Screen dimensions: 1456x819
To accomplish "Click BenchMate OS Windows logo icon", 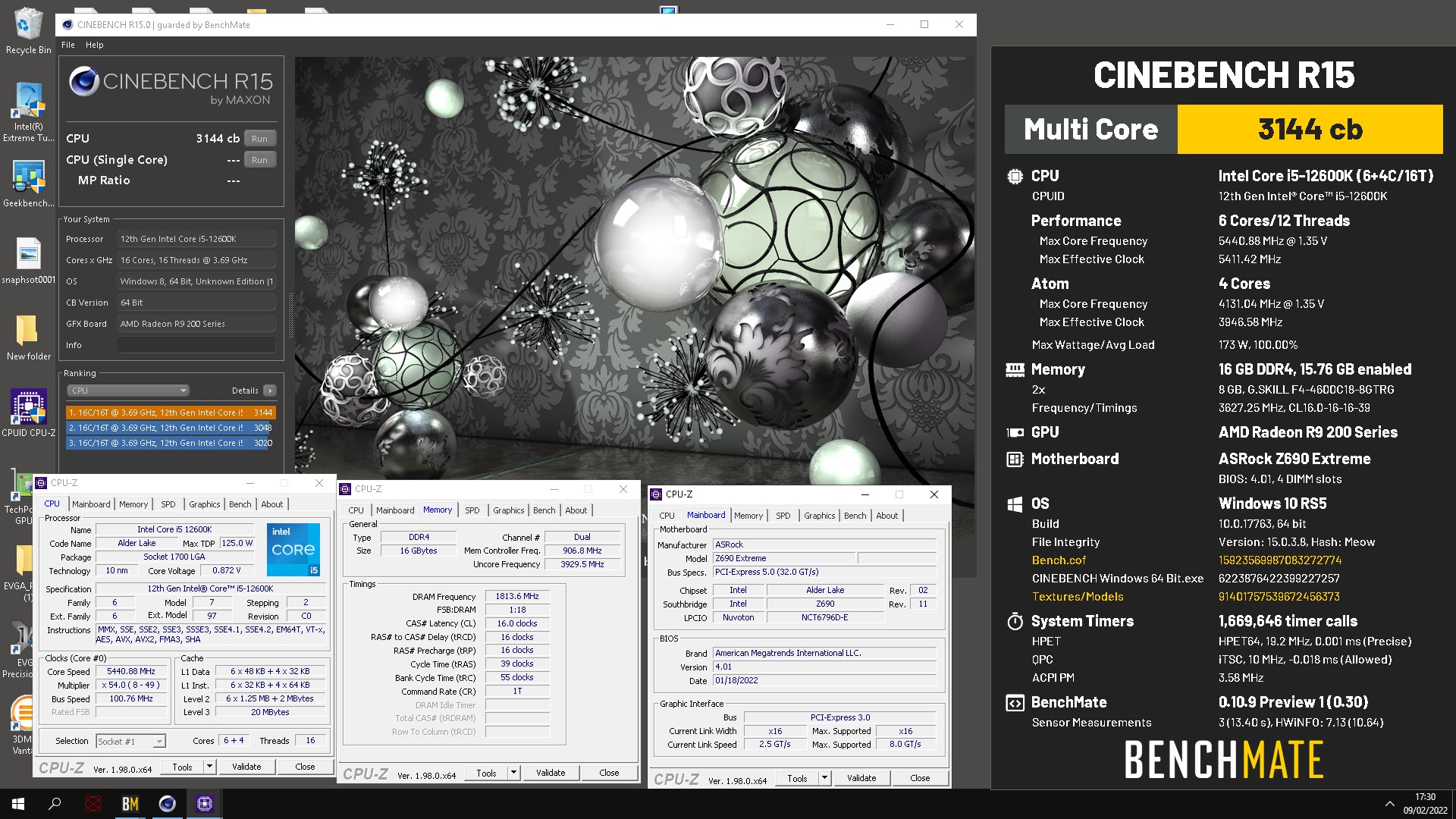I will click(x=1015, y=504).
